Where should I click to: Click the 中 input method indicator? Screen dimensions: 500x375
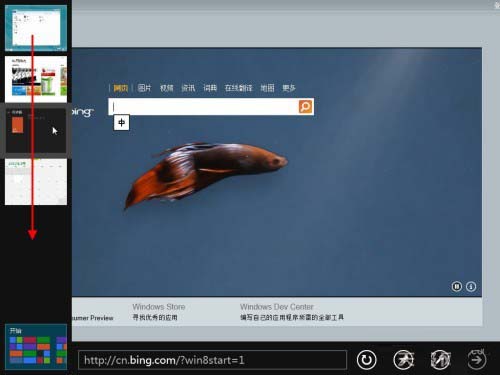click(x=121, y=123)
